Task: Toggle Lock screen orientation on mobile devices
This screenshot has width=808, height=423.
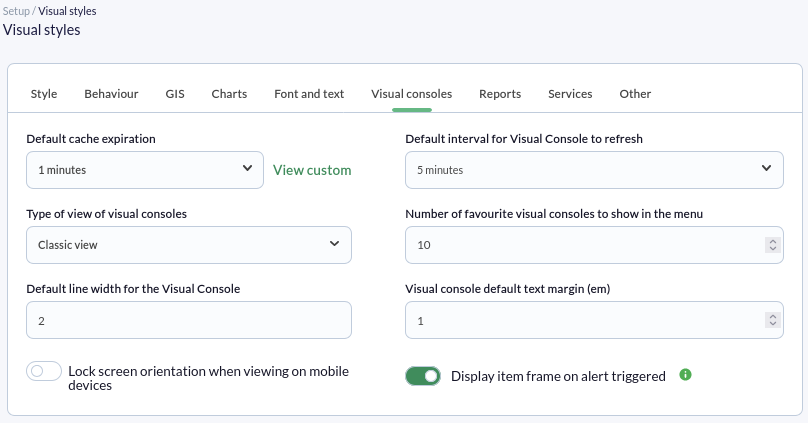Action: [x=44, y=371]
